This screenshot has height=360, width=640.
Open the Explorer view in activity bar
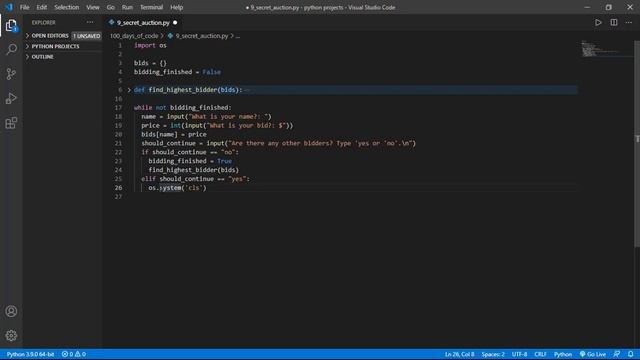click(x=11, y=26)
